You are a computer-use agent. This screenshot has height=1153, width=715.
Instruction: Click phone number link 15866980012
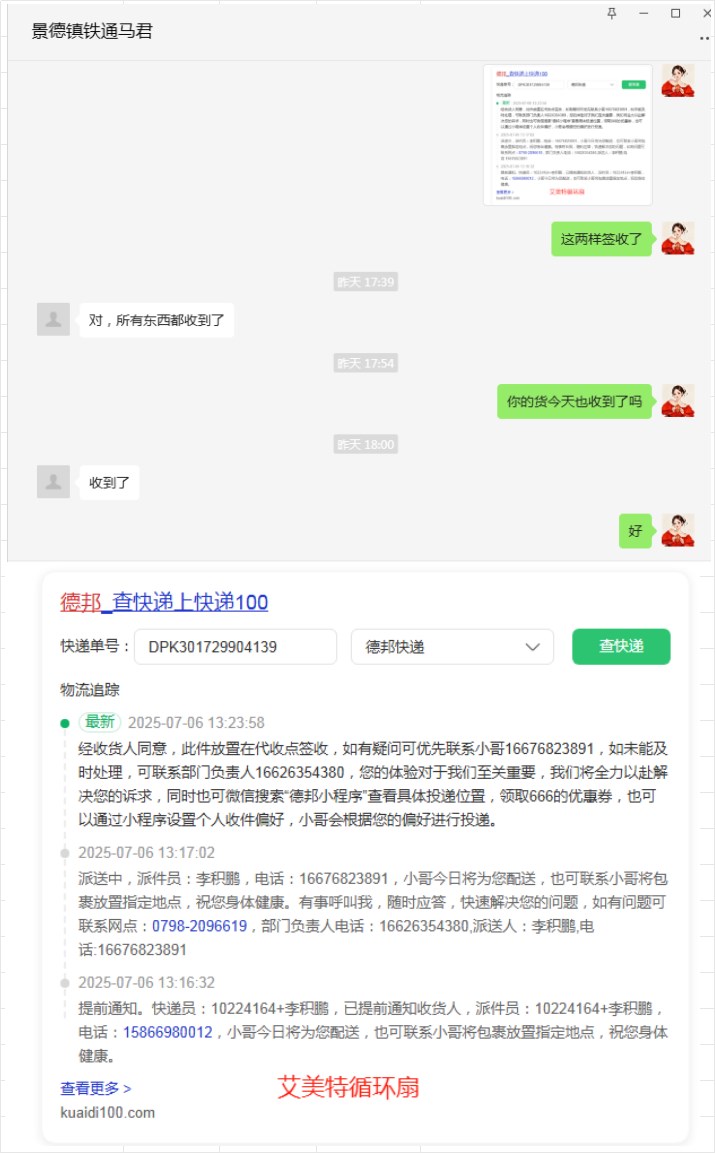(x=168, y=1032)
